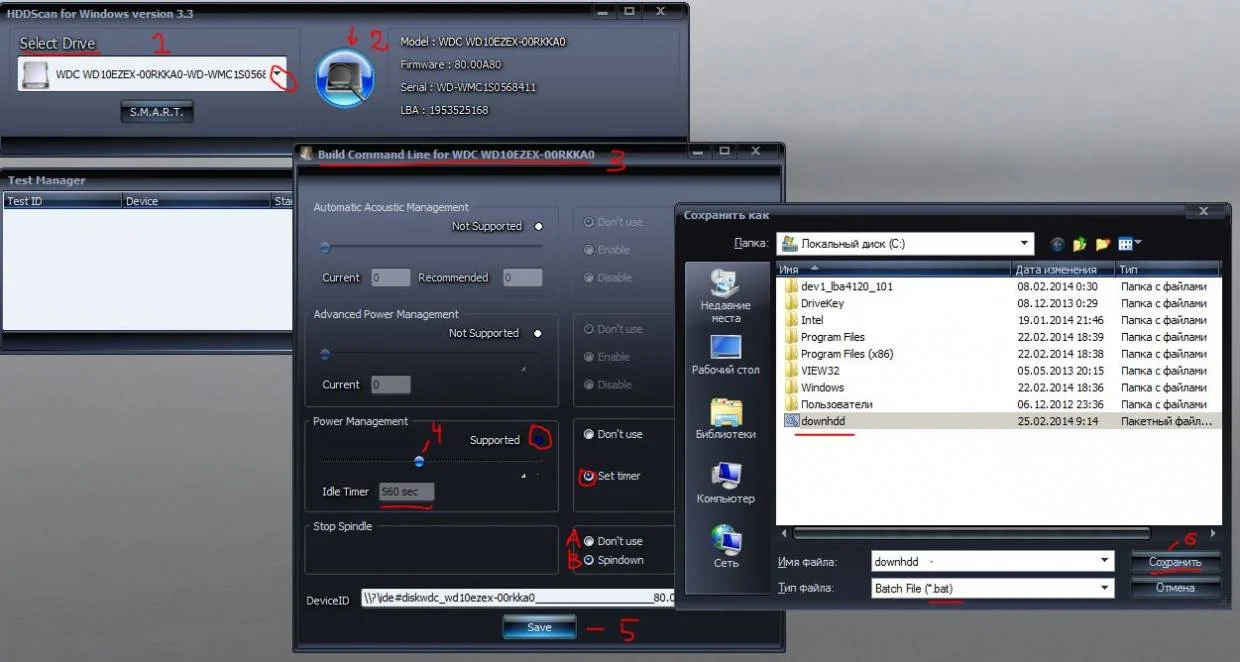This screenshot has width=1240, height=662.
Task: Click the folder icon next to VIEW32
Action: pos(791,370)
